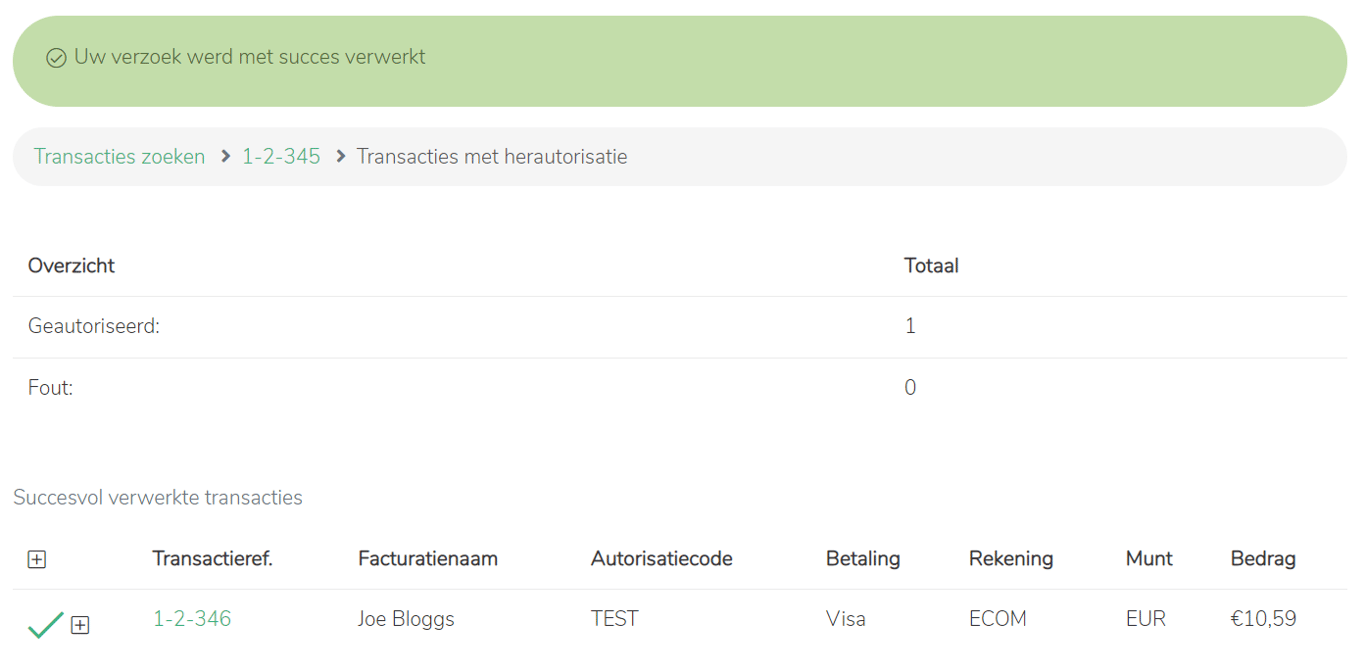Click the success message banner text
Viewport: 1366px width, 671px height.
pos(250,57)
